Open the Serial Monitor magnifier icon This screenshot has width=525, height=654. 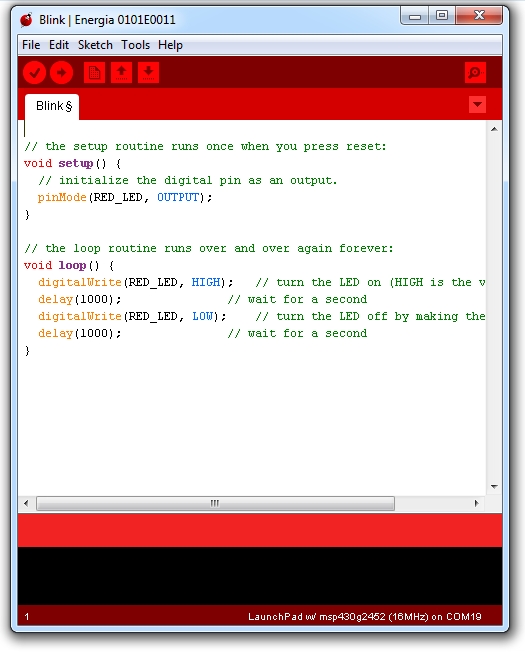point(475,73)
